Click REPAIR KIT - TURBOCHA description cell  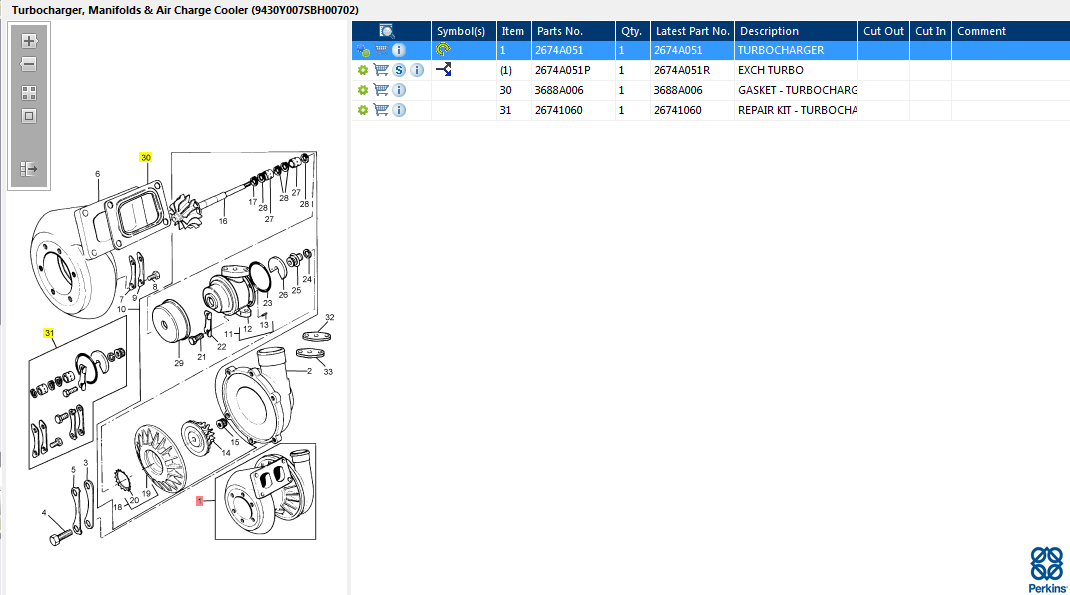coord(797,110)
